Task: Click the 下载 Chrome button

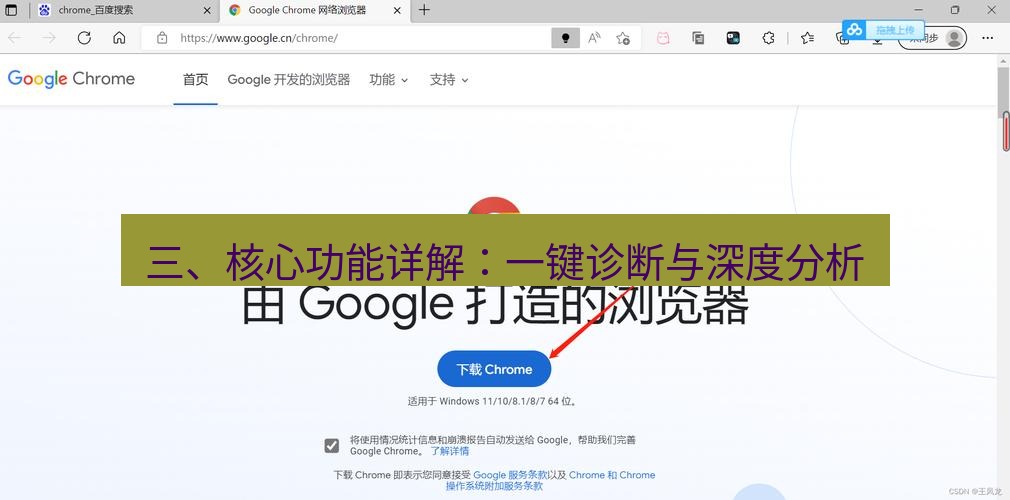Action: [494, 369]
